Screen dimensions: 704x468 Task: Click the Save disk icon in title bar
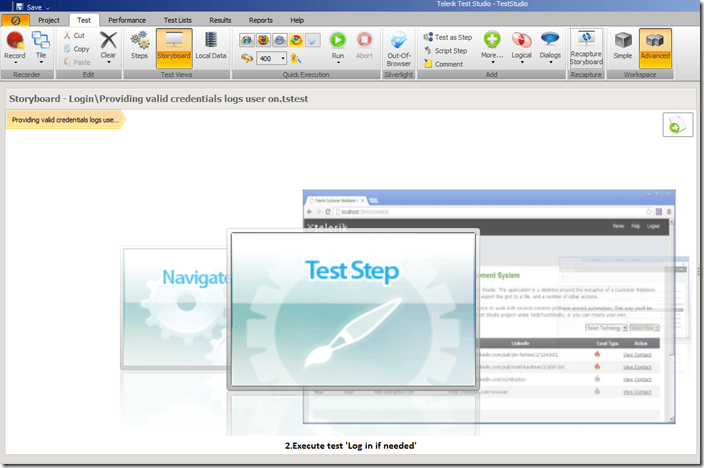[x=19, y=6]
